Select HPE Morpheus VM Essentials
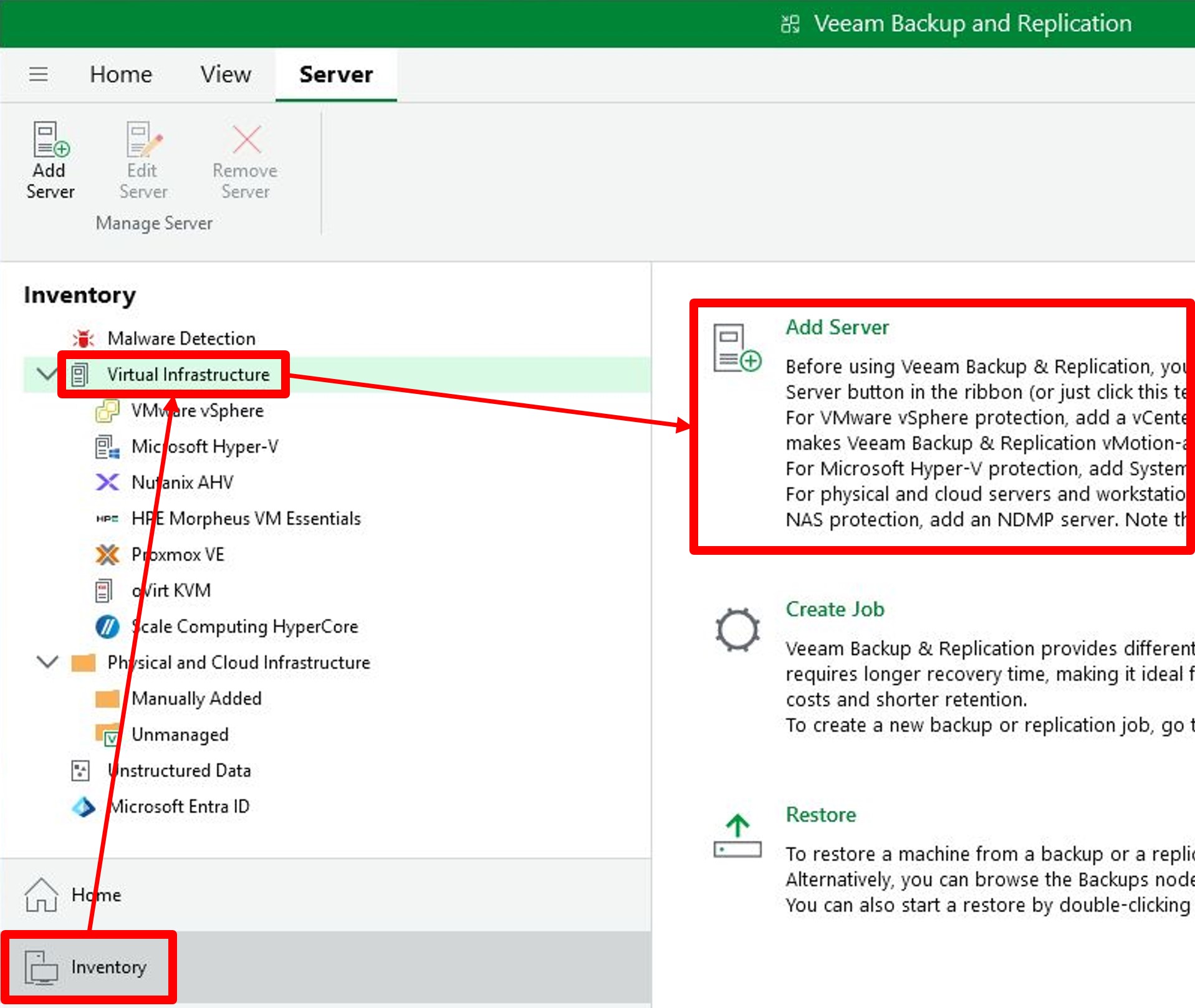 tap(246, 519)
